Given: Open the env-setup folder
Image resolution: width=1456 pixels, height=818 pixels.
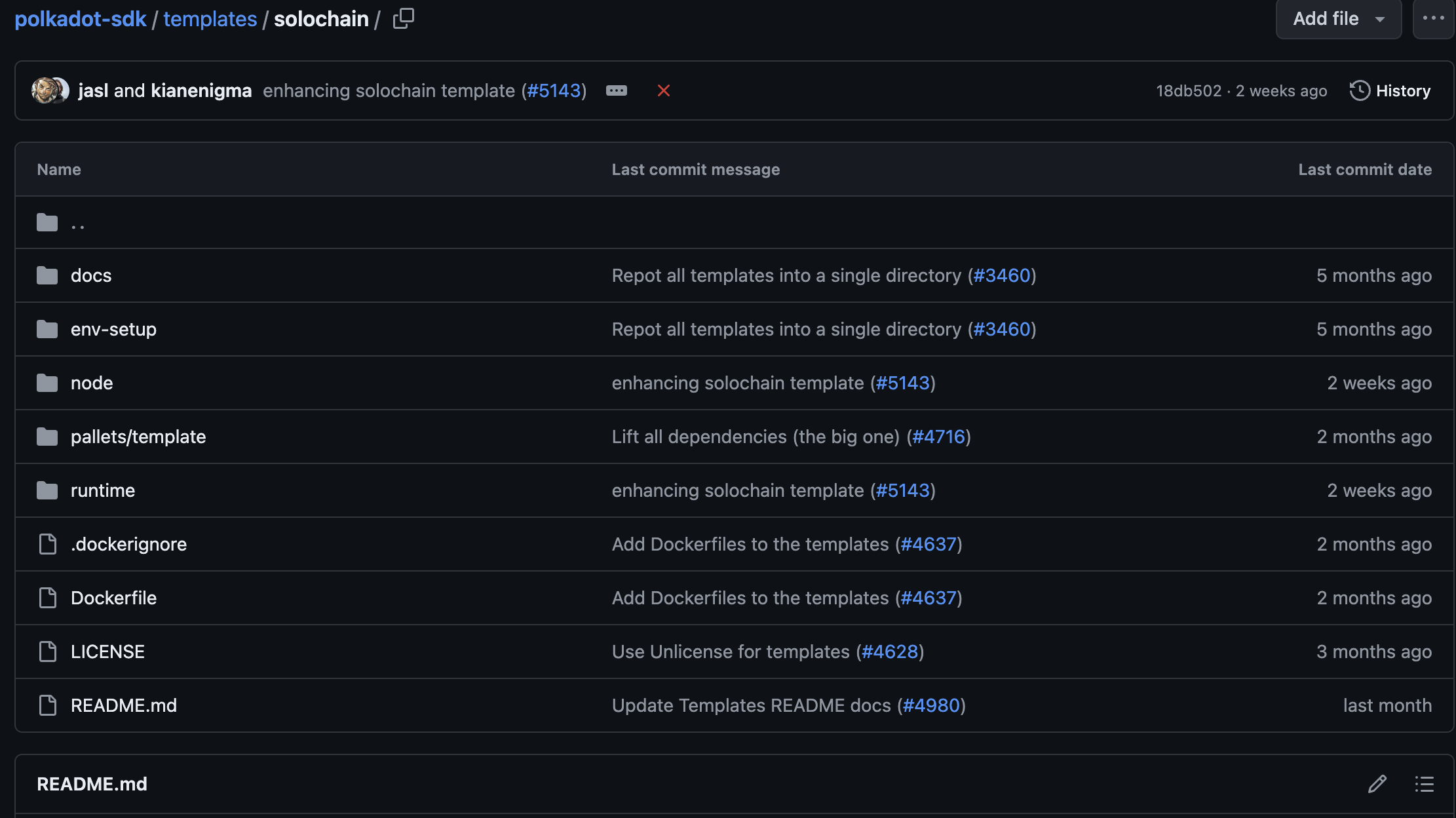Looking at the screenshot, I should tap(113, 329).
